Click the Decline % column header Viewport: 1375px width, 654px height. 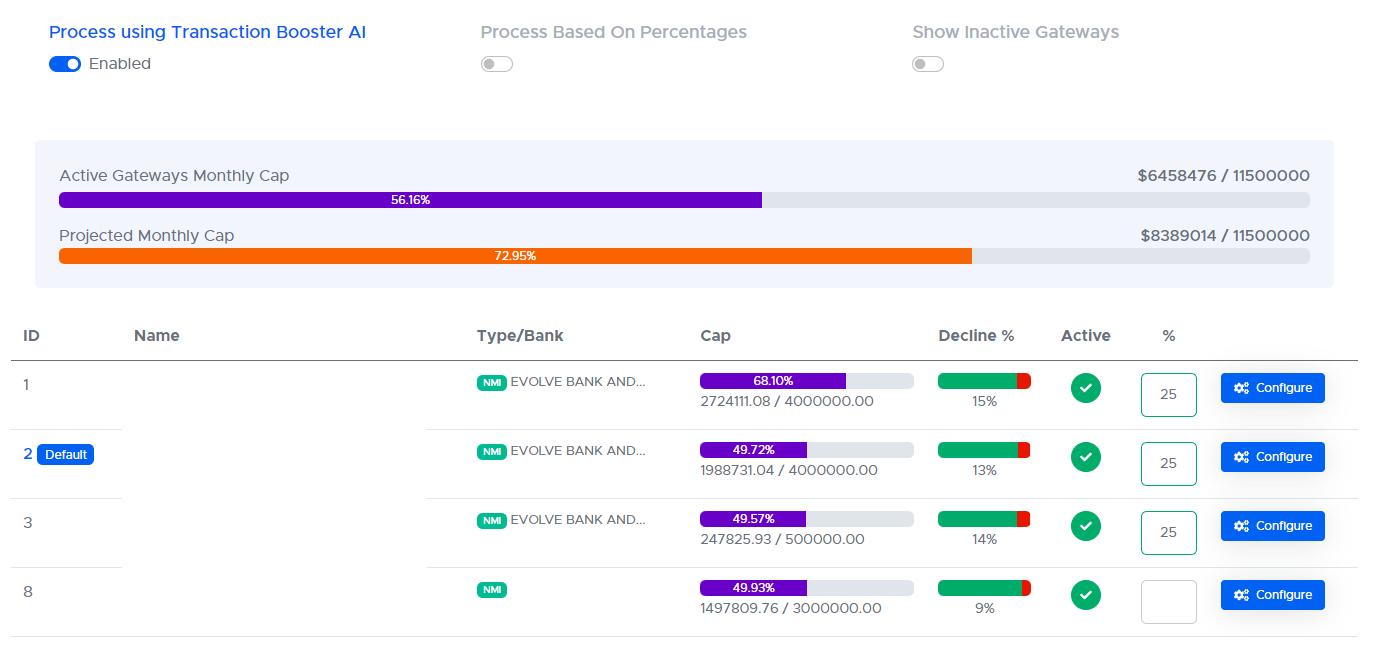point(976,336)
